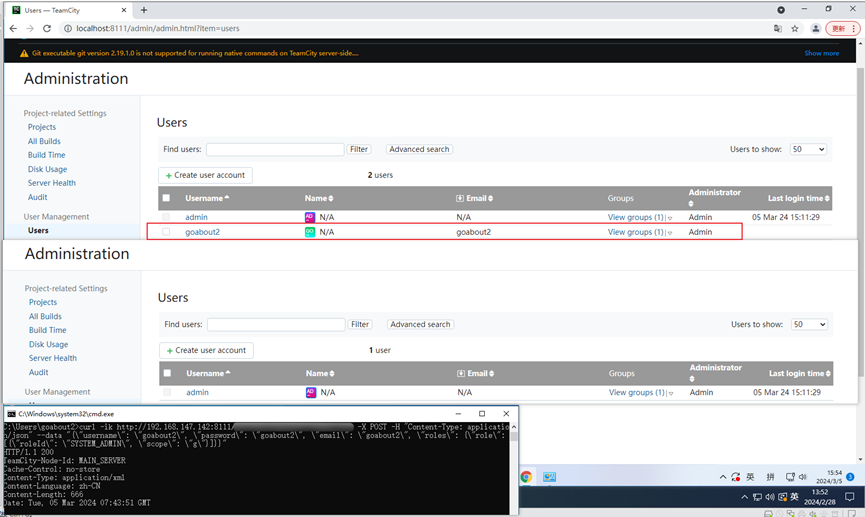Reload the TeamCity page

pyautogui.click(x=47, y=28)
